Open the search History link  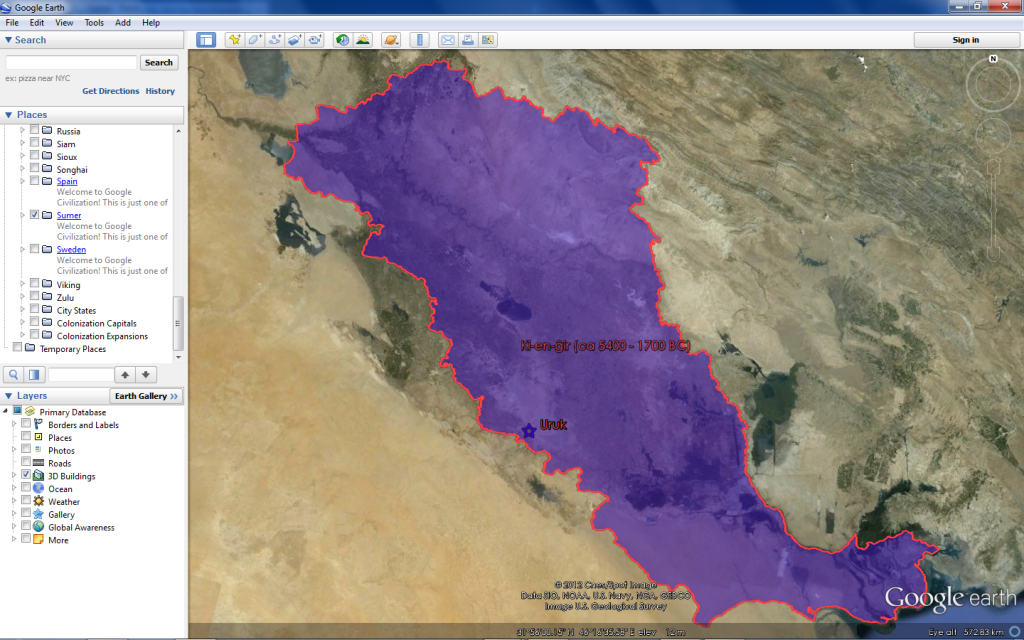coord(160,91)
